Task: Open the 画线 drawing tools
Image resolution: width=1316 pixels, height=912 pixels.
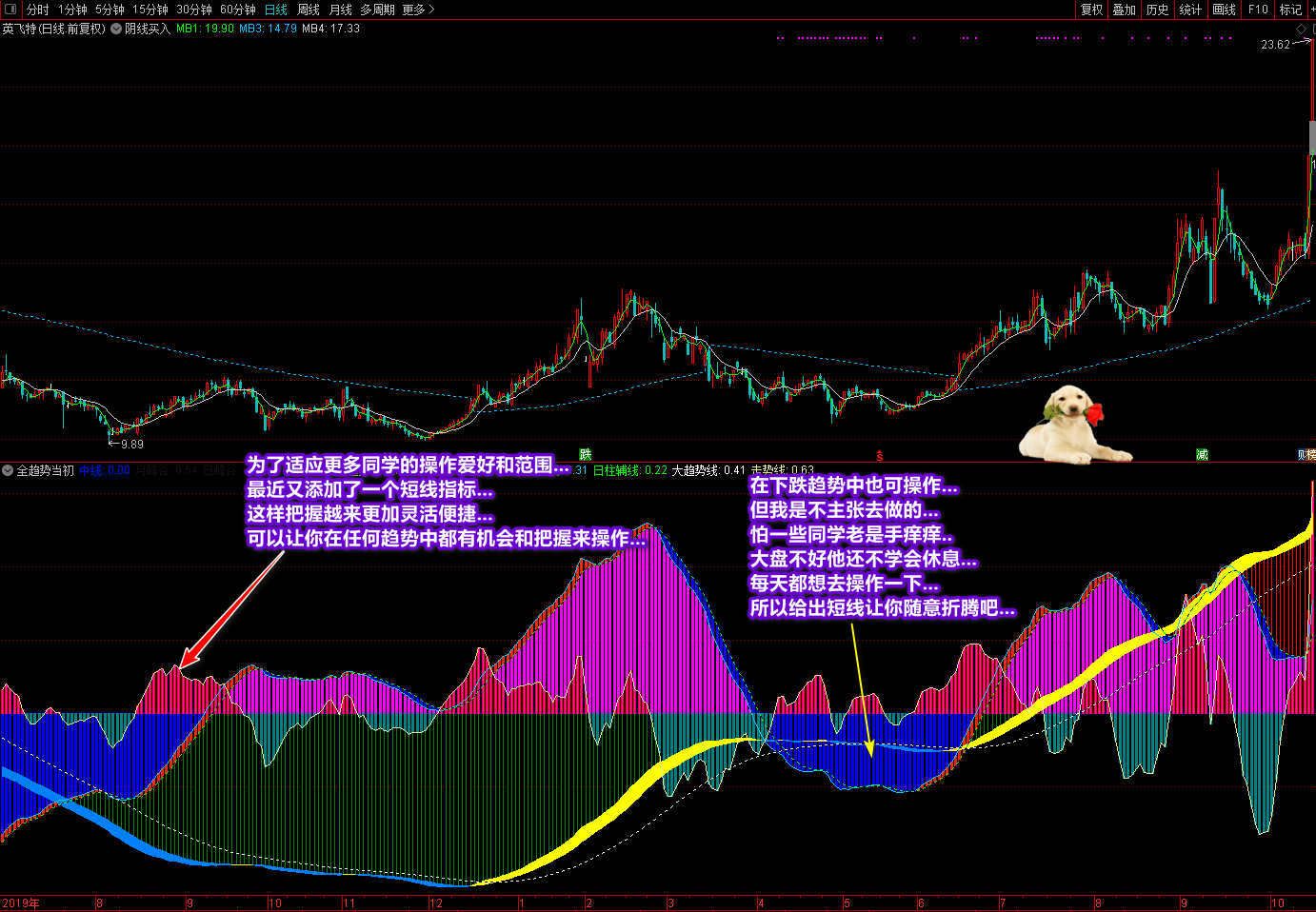Action: [1224, 10]
